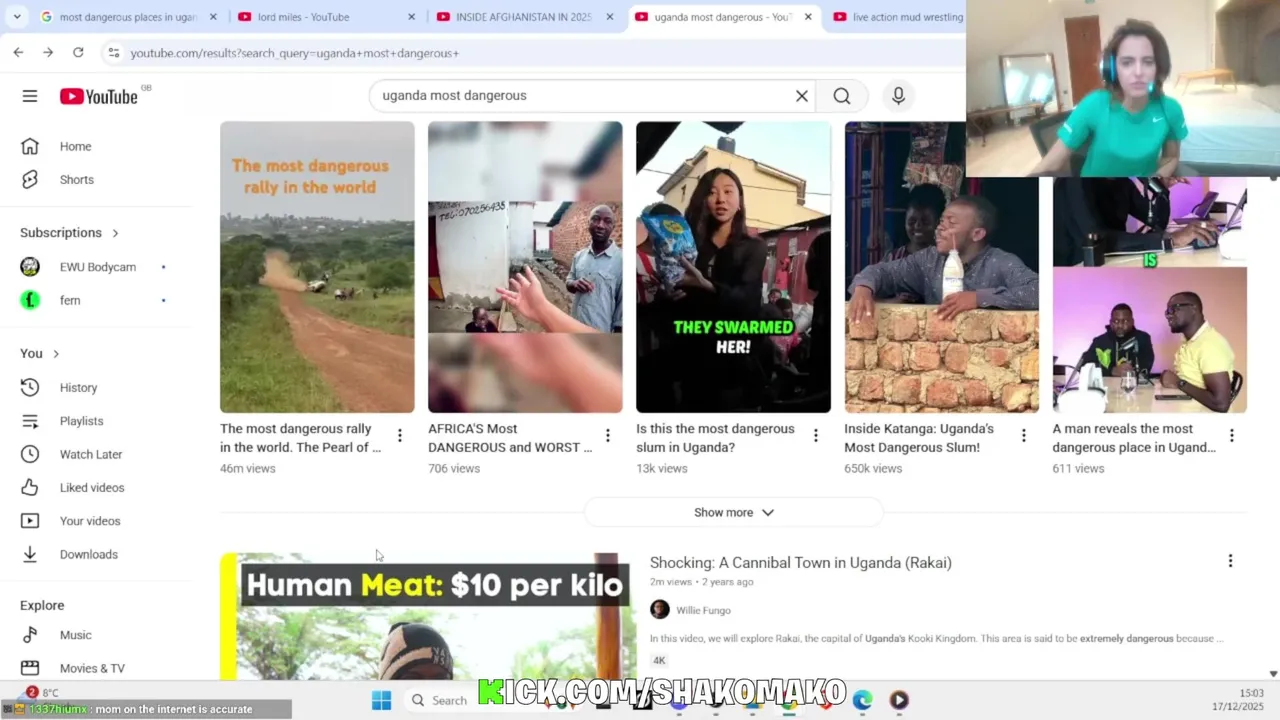Open 'A man reveals the most dangerous place' title
1280x720 pixels.
click(1134, 438)
